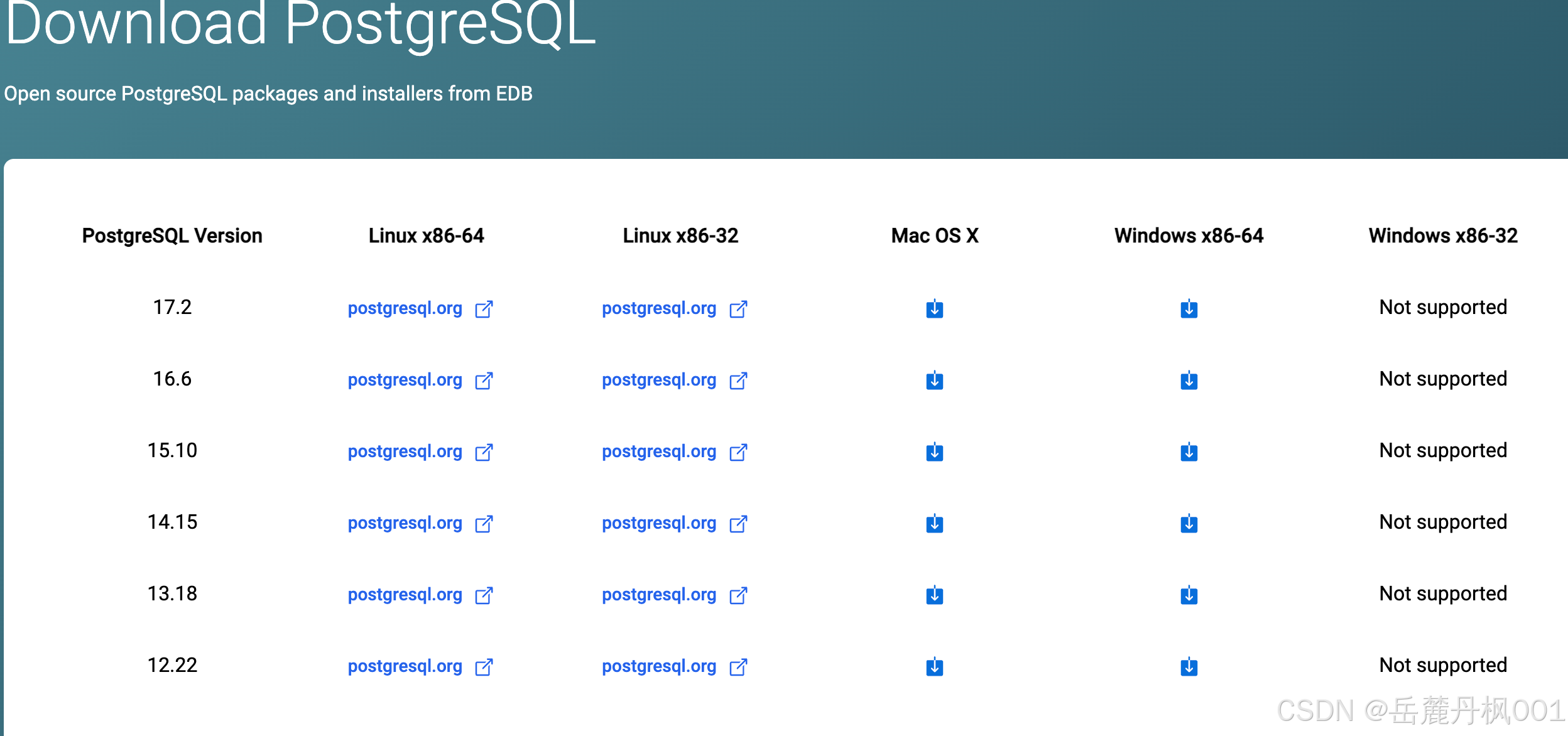
Task: Open 17.2 Linux x86-64 postgresql.org link
Action: (x=405, y=309)
